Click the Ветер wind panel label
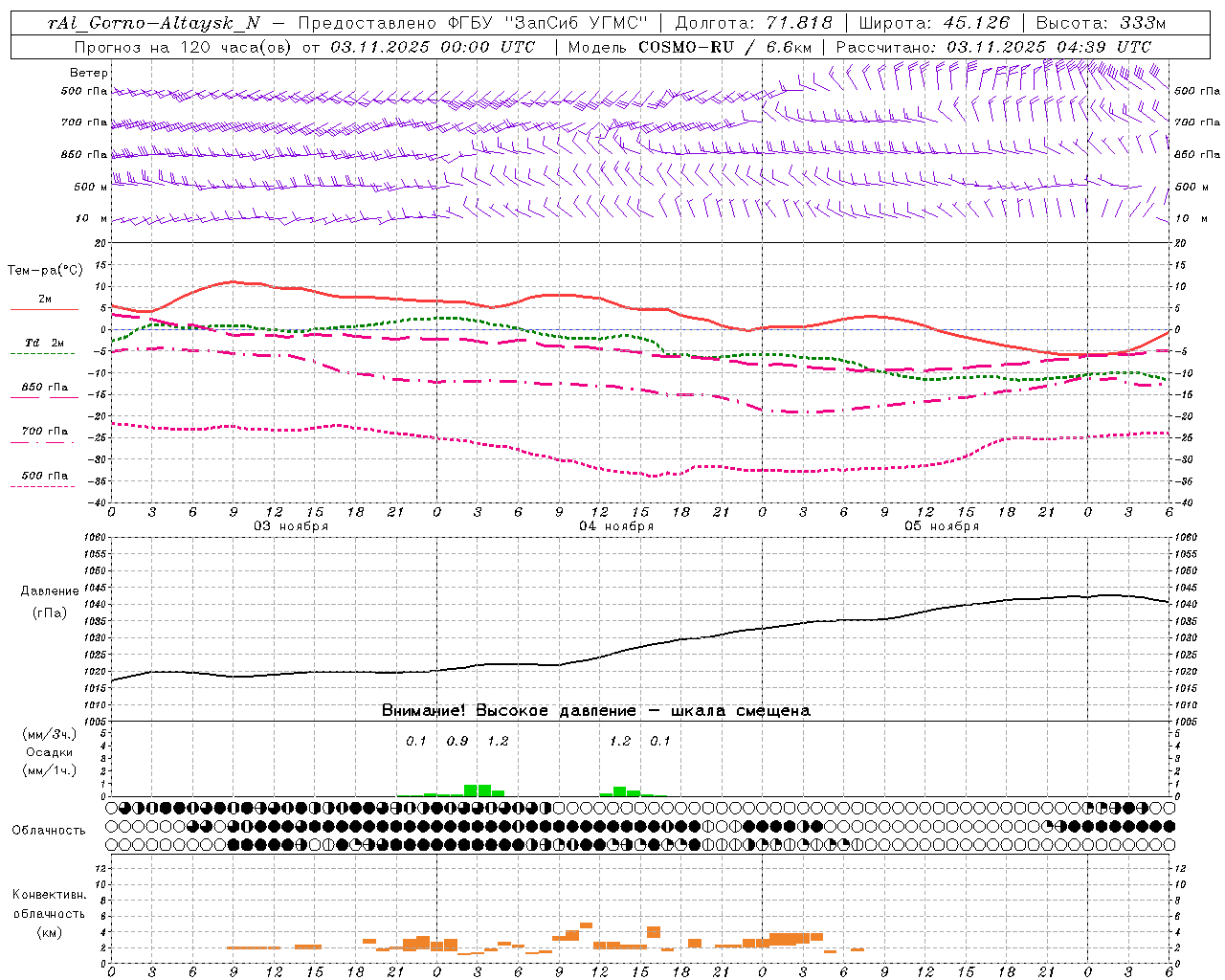Screen dimensions: 1225x980 (x=89, y=73)
